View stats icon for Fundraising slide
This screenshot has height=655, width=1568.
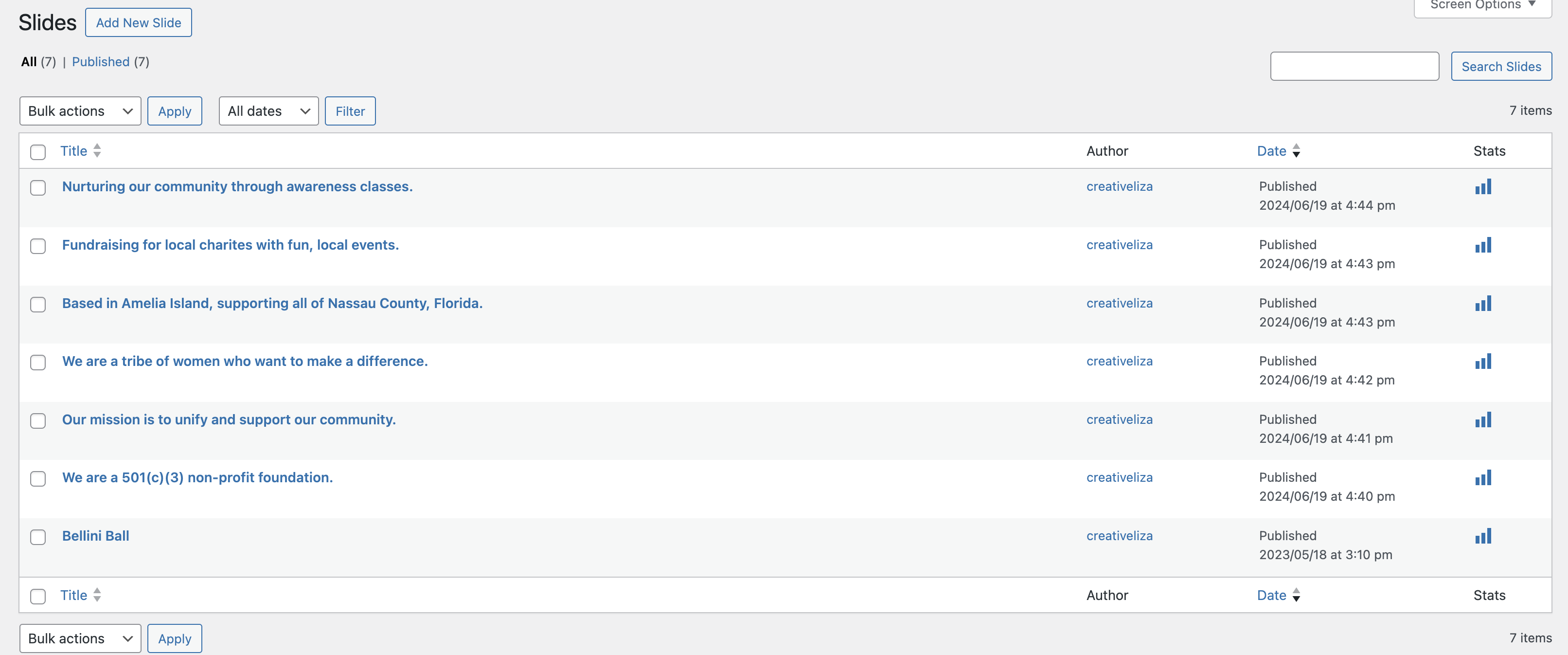point(1483,245)
